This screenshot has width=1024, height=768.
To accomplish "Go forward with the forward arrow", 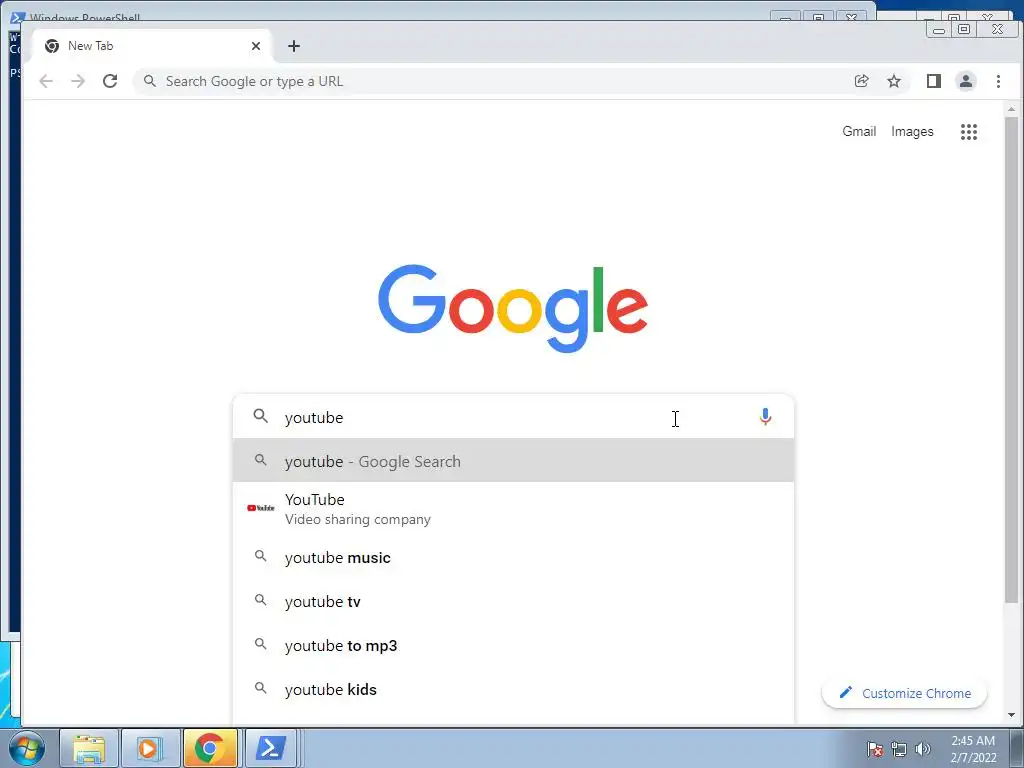I will (78, 81).
